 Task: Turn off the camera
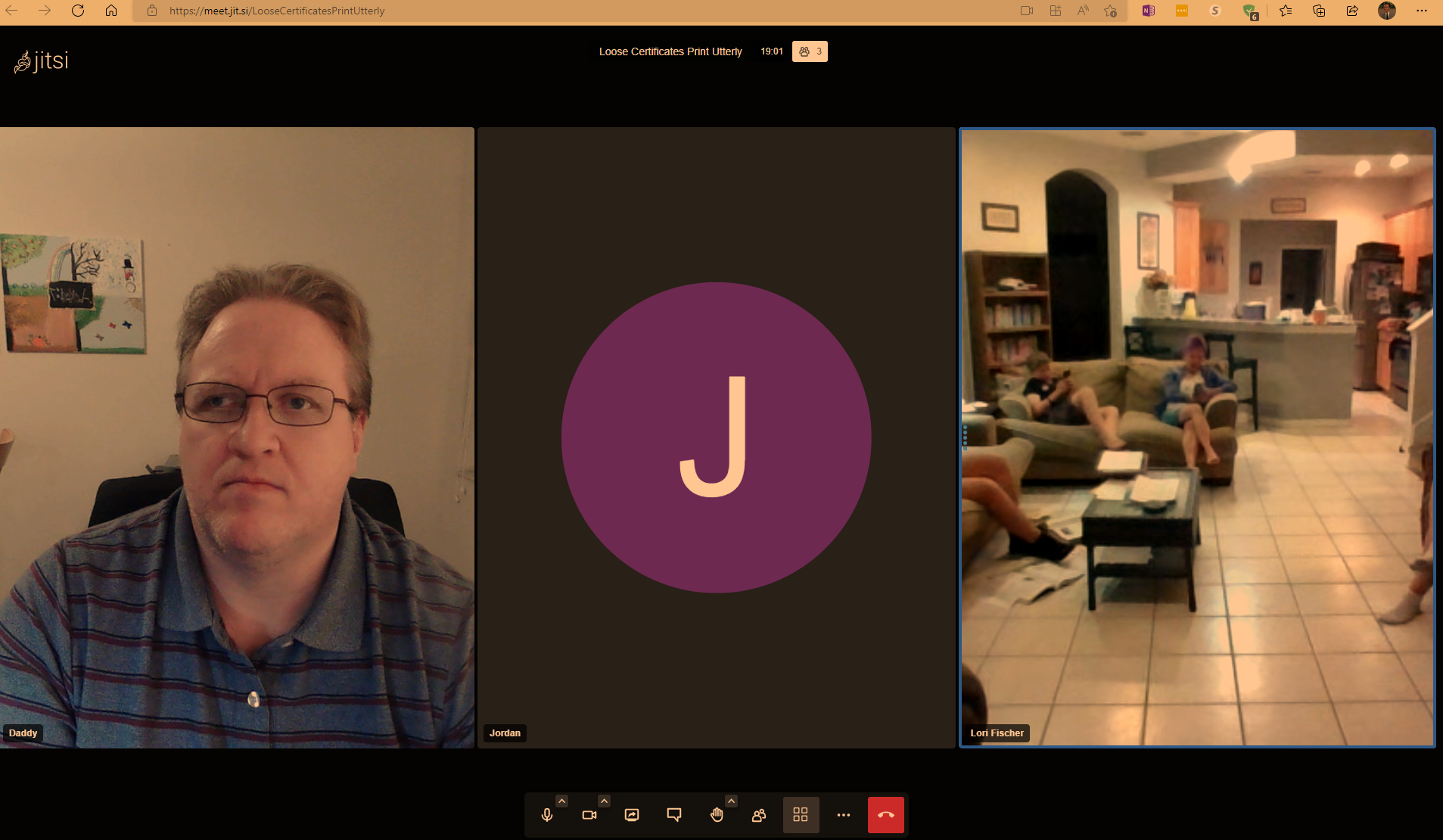(589, 815)
